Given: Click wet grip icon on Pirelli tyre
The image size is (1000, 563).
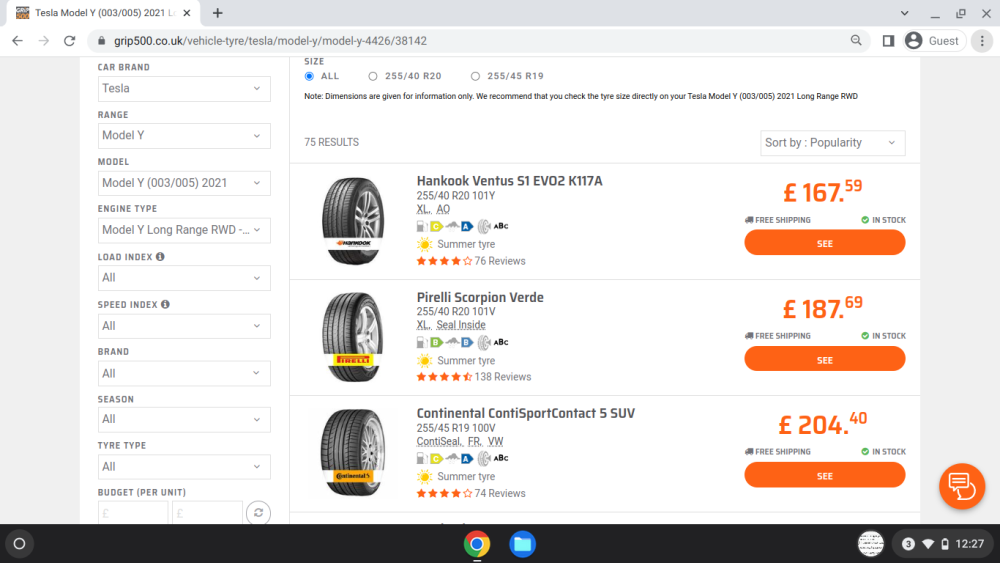Looking at the screenshot, I should pyautogui.click(x=459, y=342).
